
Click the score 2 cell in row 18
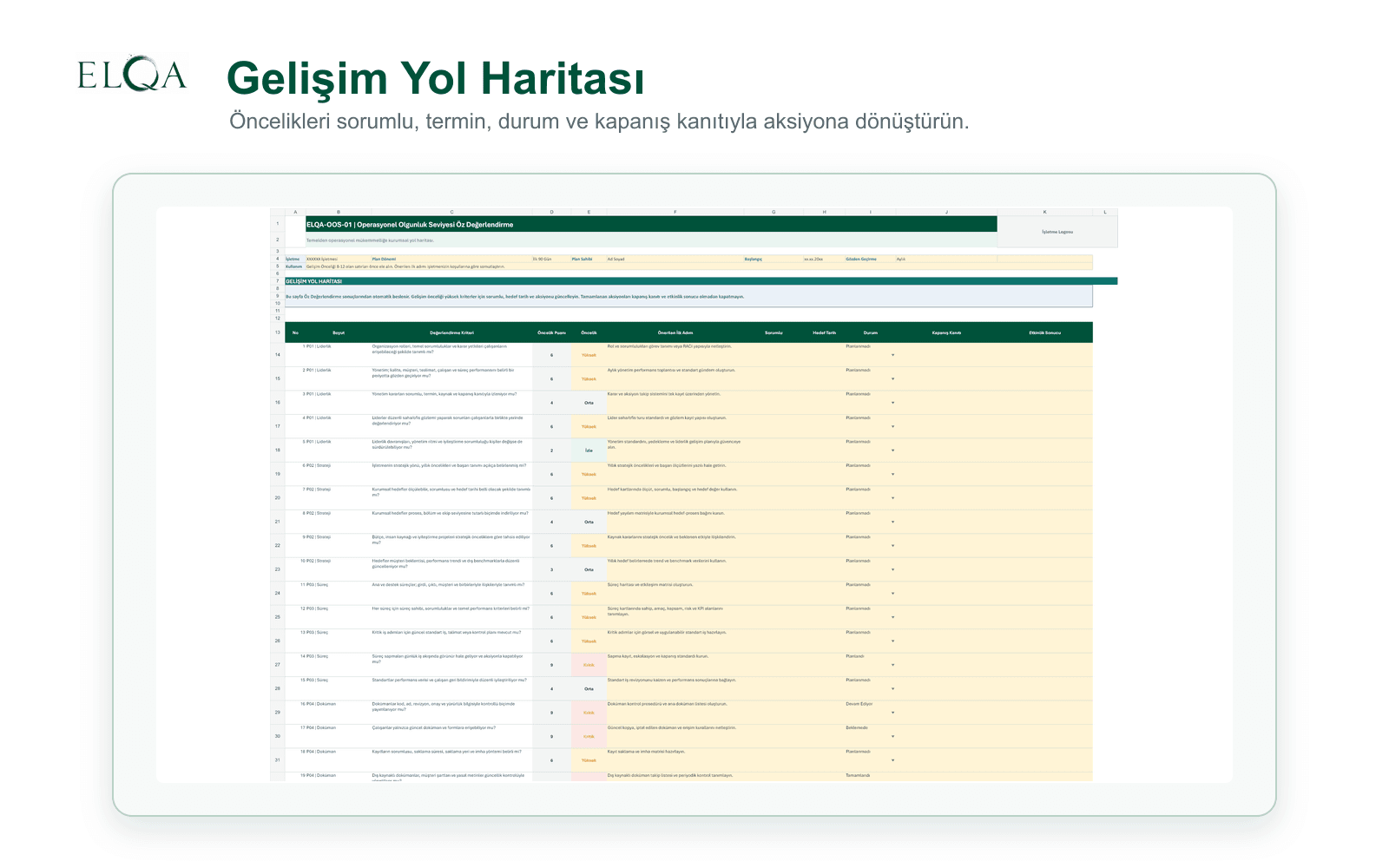point(551,450)
